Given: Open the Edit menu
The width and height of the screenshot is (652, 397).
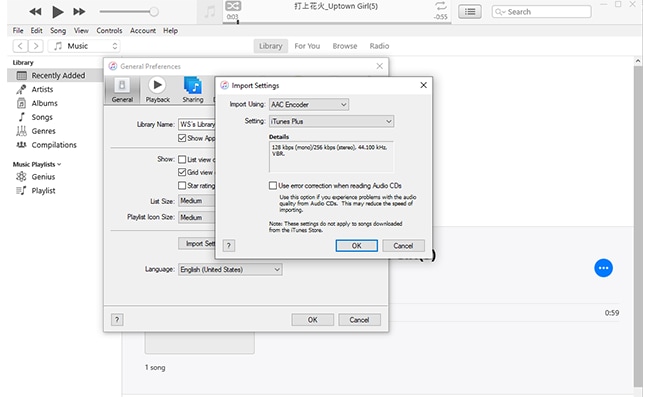Looking at the screenshot, I should click(36, 30).
